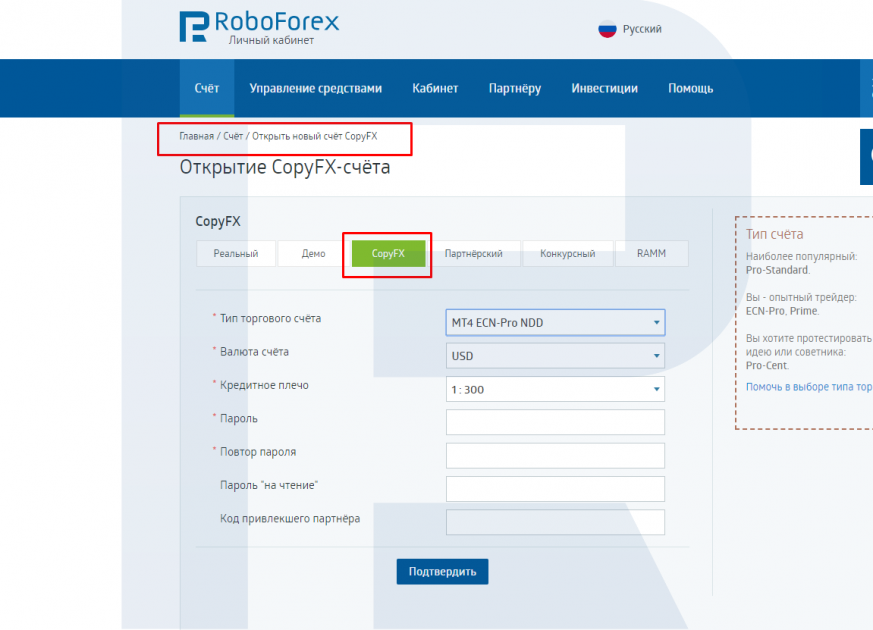Click the CopyFX form section heading

click(x=218, y=222)
